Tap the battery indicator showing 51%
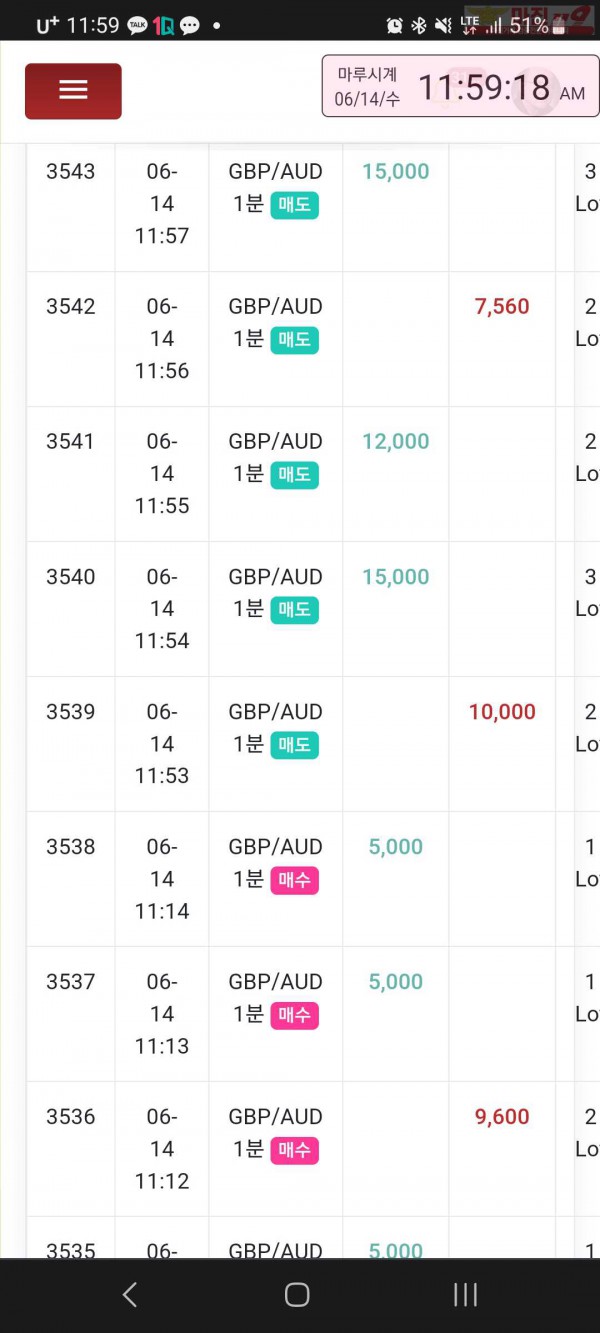Viewport: 600px width, 1333px height. click(x=538, y=26)
